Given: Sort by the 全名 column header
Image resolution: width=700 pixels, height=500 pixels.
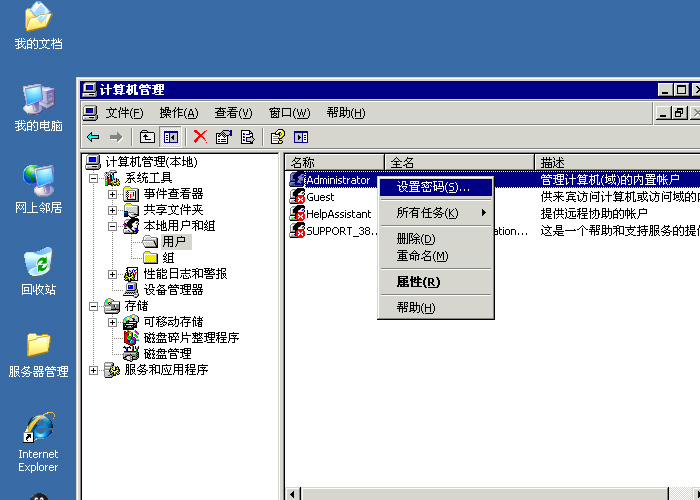Looking at the screenshot, I should tap(459, 162).
